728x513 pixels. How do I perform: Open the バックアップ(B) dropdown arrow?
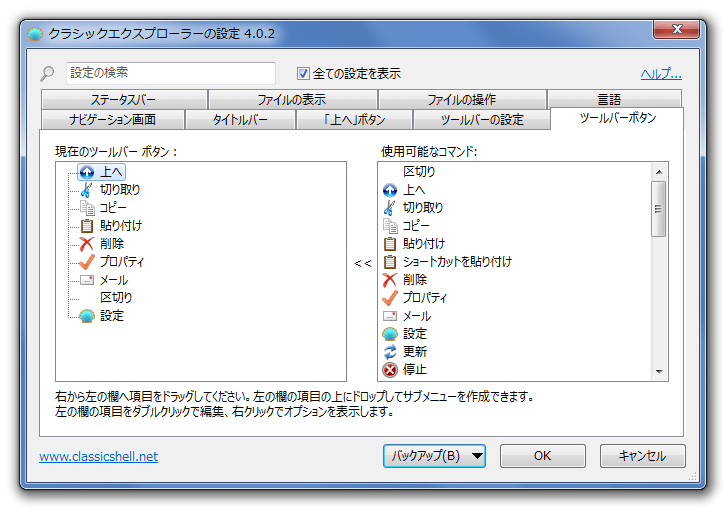[x=477, y=456]
